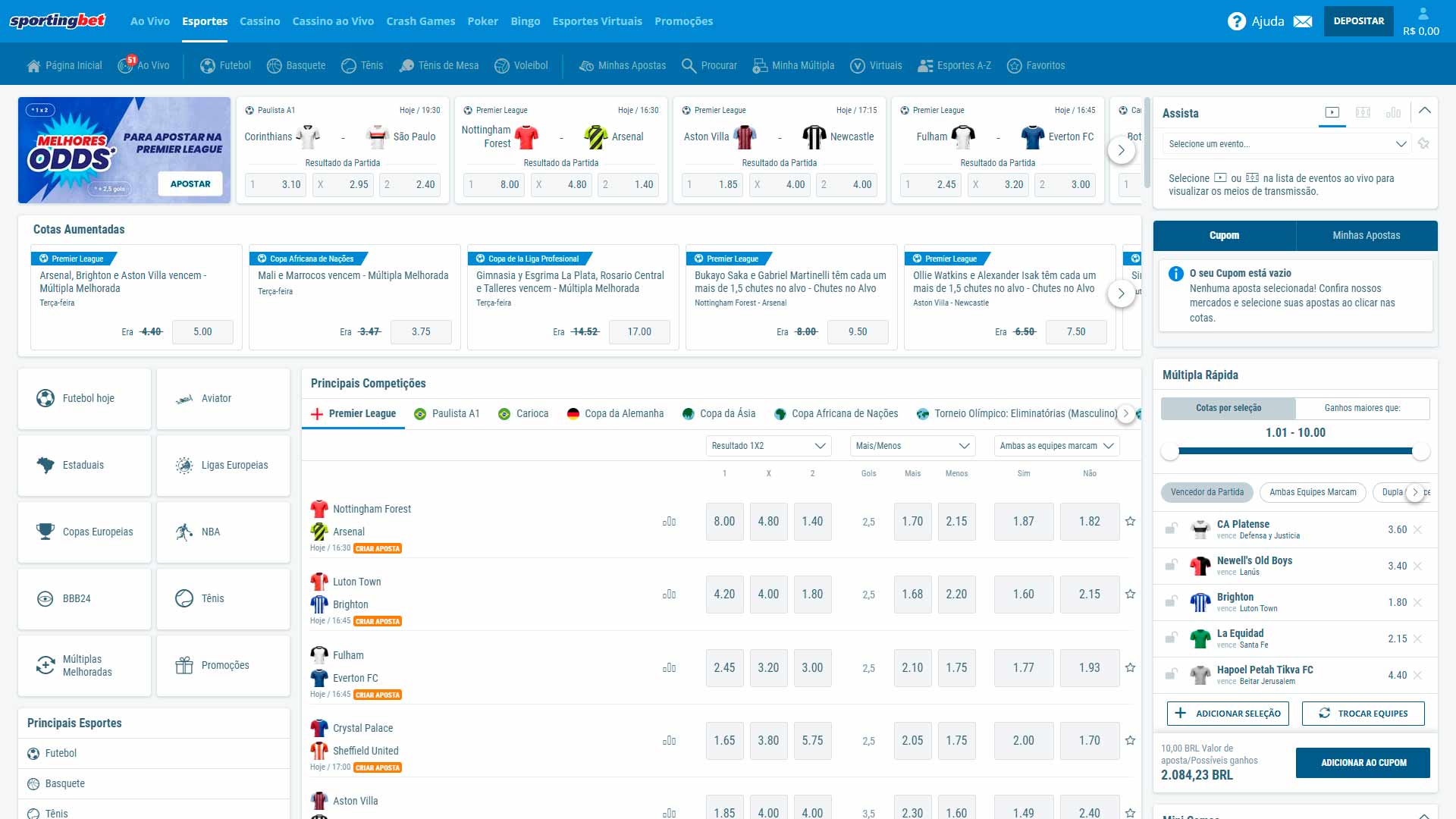This screenshot has width=1456, height=819.
Task: Open the mail inbox envelope icon
Action: tap(1303, 21)
